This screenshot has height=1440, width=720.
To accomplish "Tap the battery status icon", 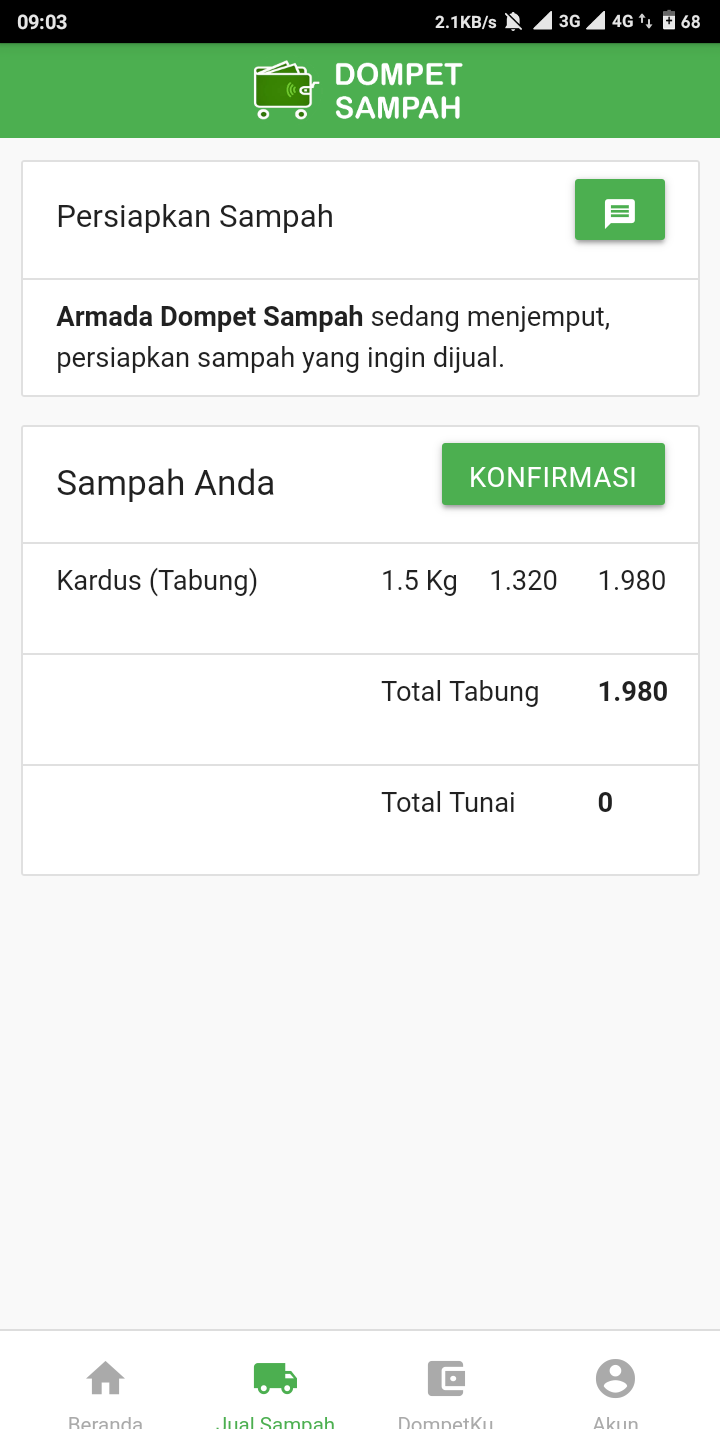I will pyautogui.click(x=668, y=21).
